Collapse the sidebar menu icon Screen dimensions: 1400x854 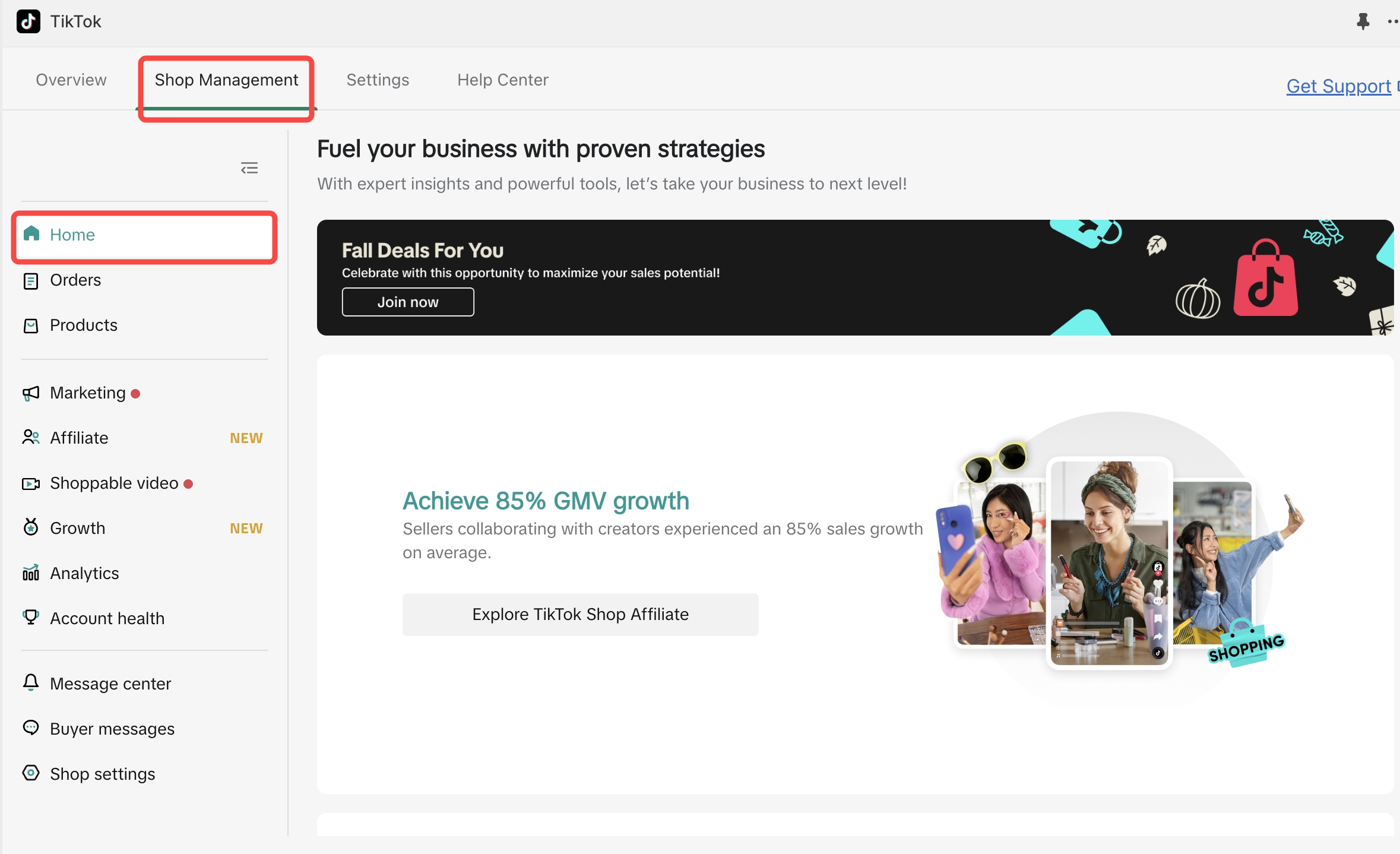tap(249, 168)
